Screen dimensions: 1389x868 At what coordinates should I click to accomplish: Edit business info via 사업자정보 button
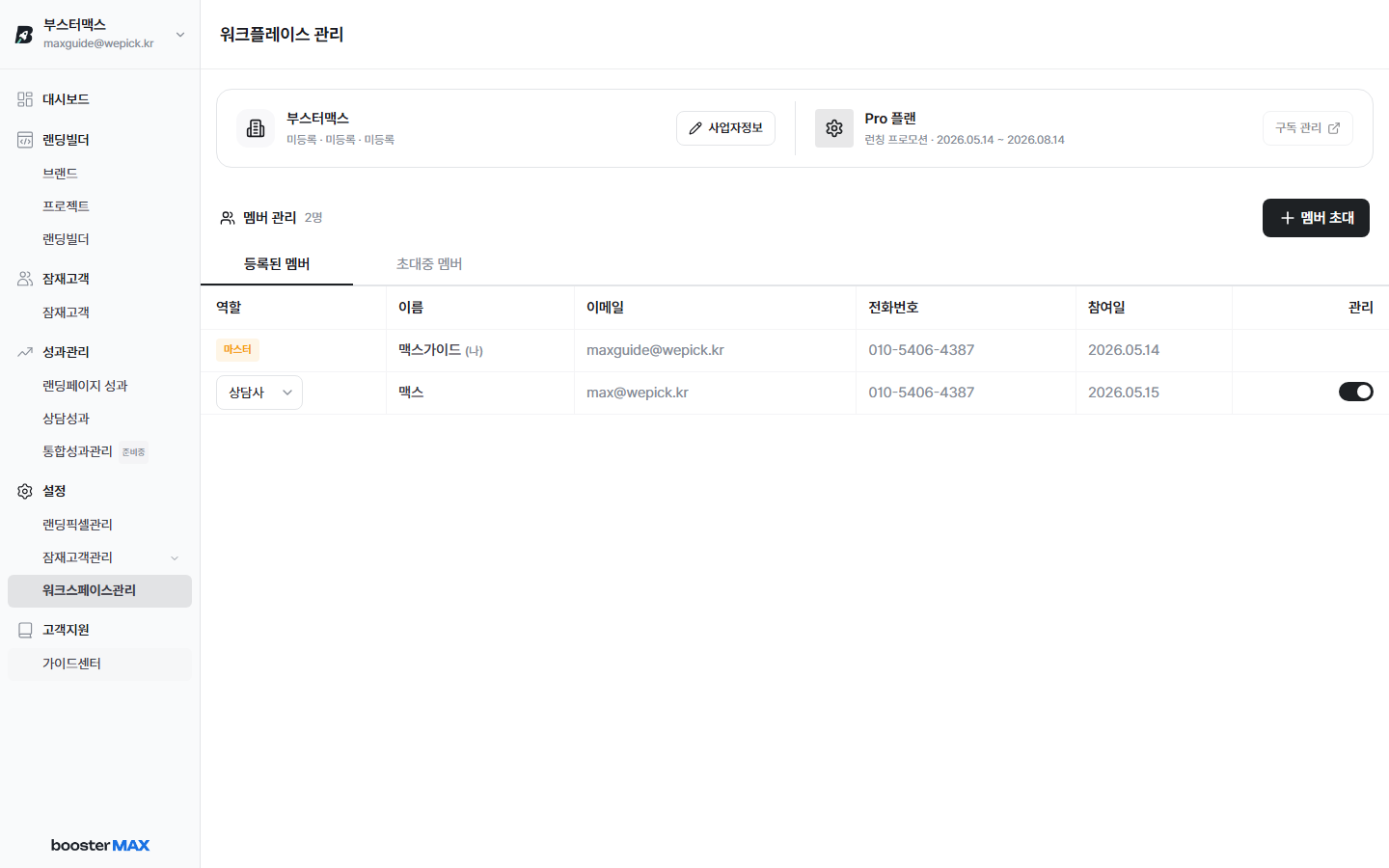(725, 128)
